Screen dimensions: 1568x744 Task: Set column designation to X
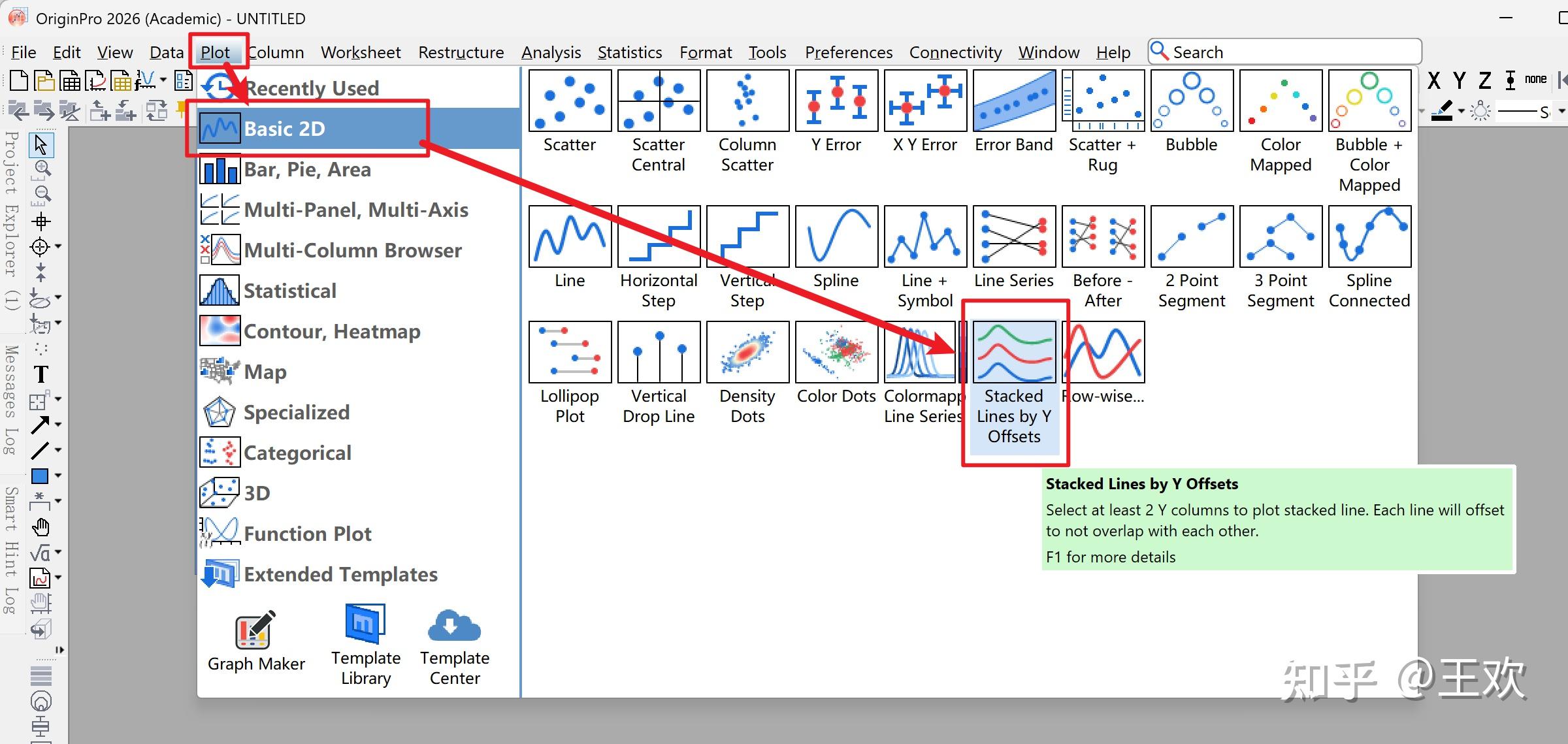1434,80
